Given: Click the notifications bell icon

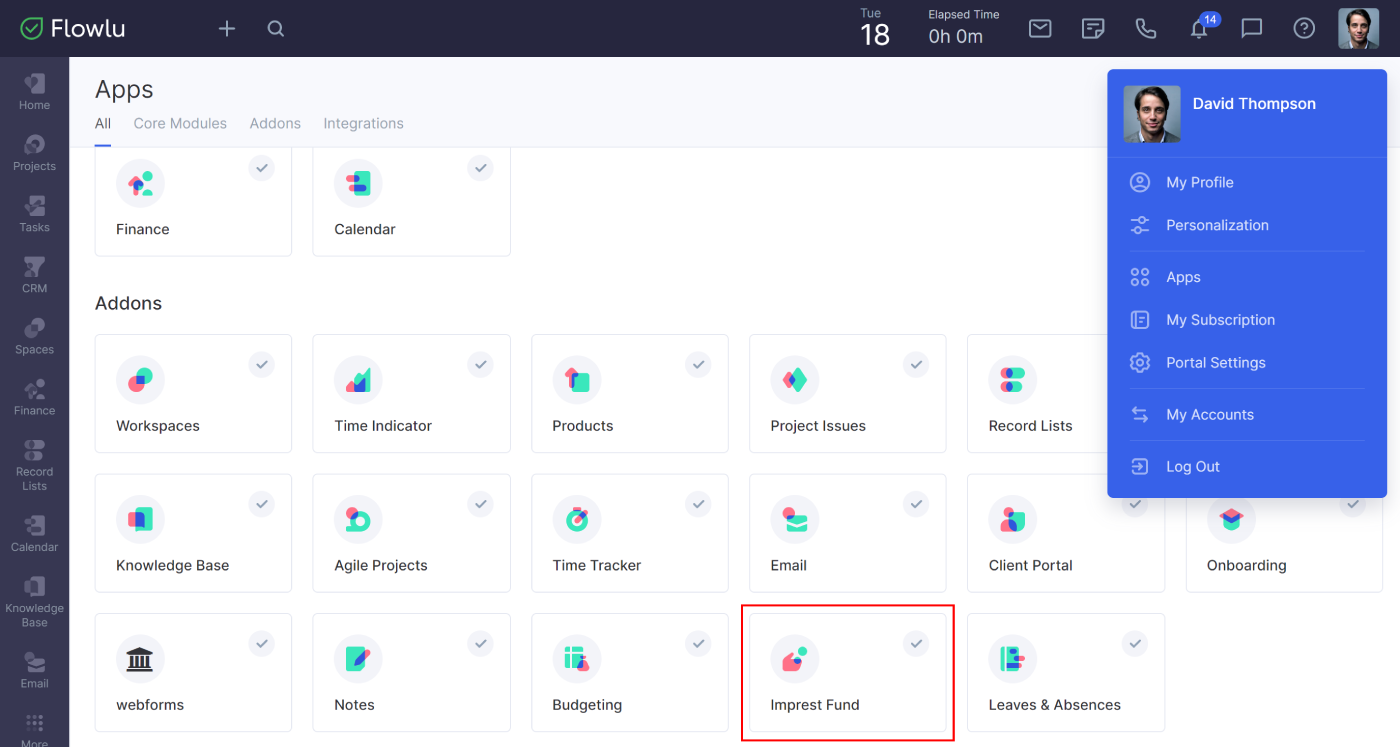Looking at the screenshot, I should click(1199, 29).
